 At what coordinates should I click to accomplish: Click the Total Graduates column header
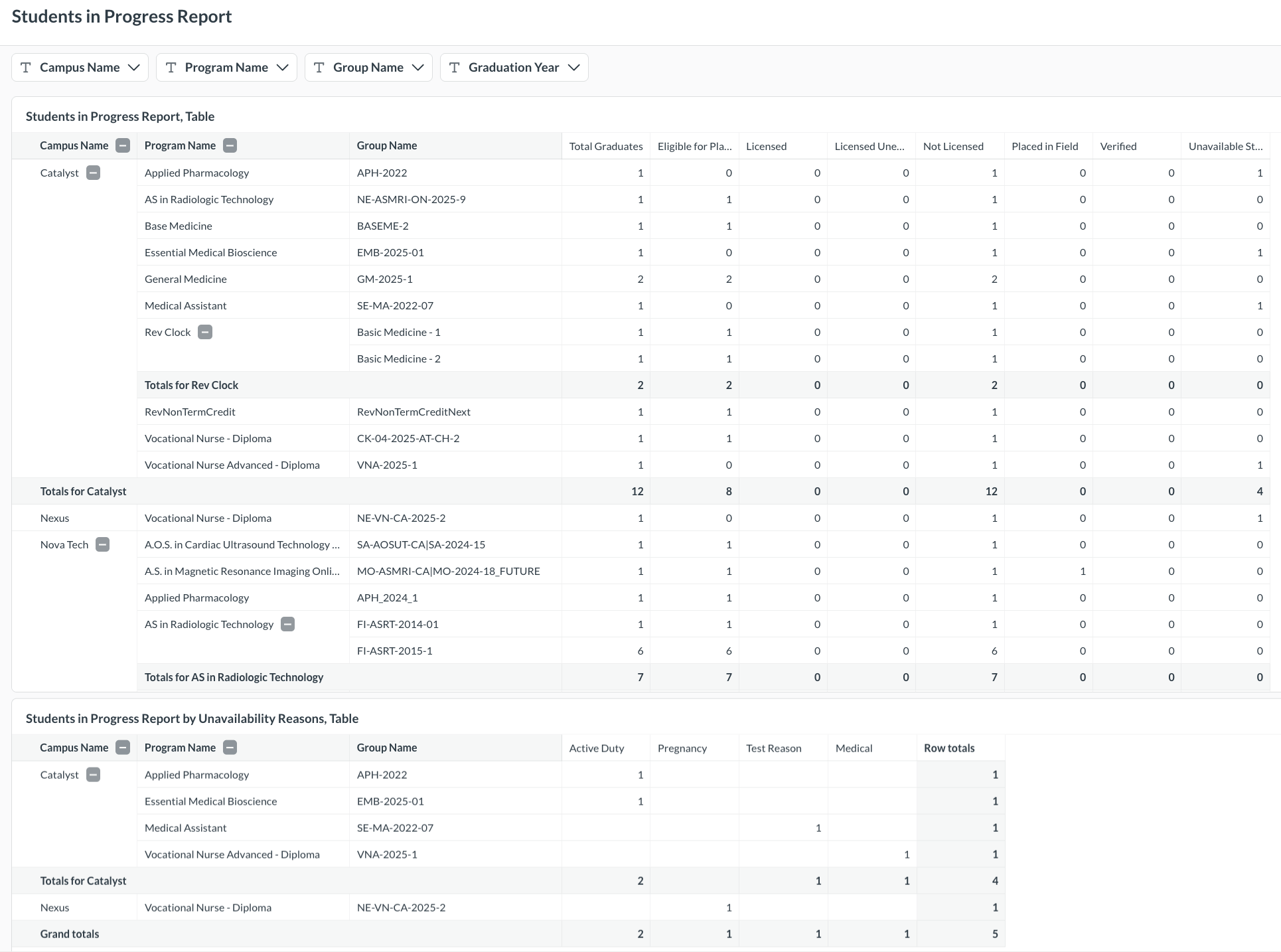(606, 146)
